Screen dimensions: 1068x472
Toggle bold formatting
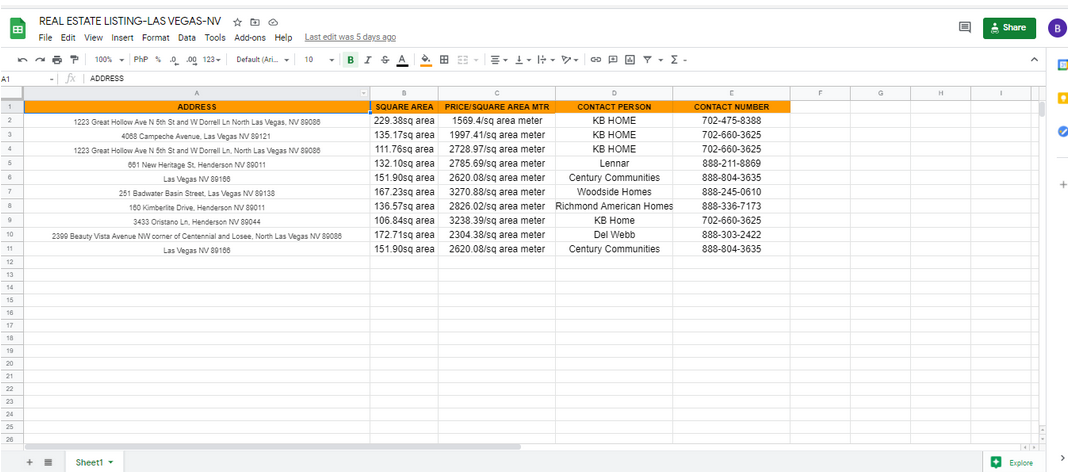point(350,60)
